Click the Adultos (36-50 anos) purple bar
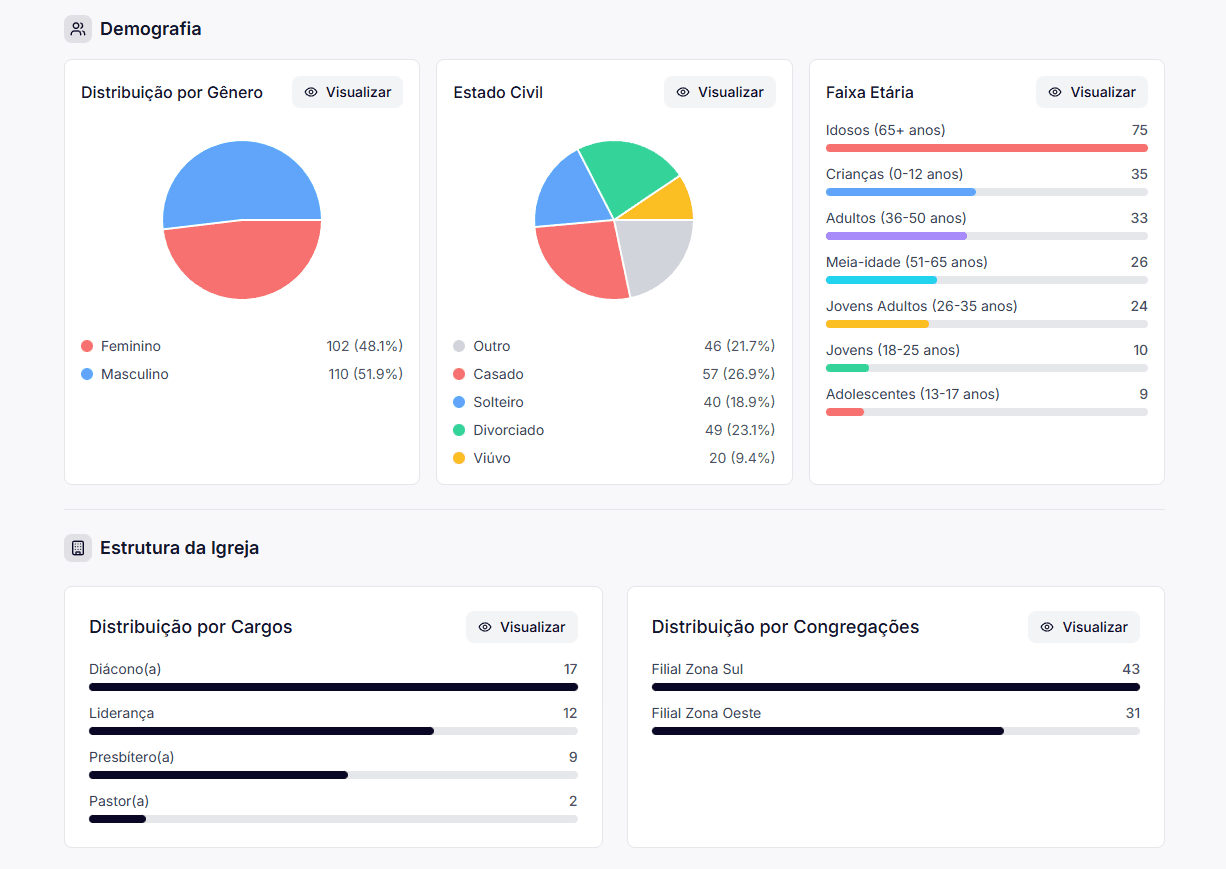Screen dimensions: 1226x869 click(x=987, y=236)
